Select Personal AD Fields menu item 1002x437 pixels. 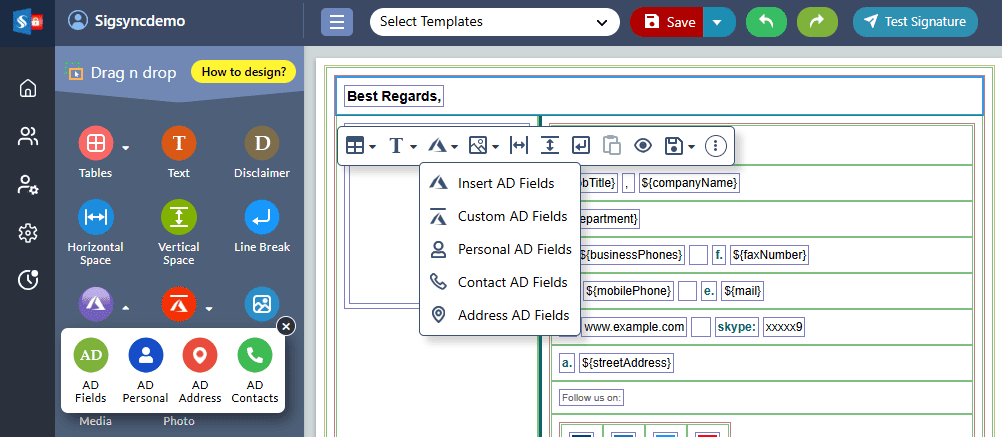click(500, 249)
